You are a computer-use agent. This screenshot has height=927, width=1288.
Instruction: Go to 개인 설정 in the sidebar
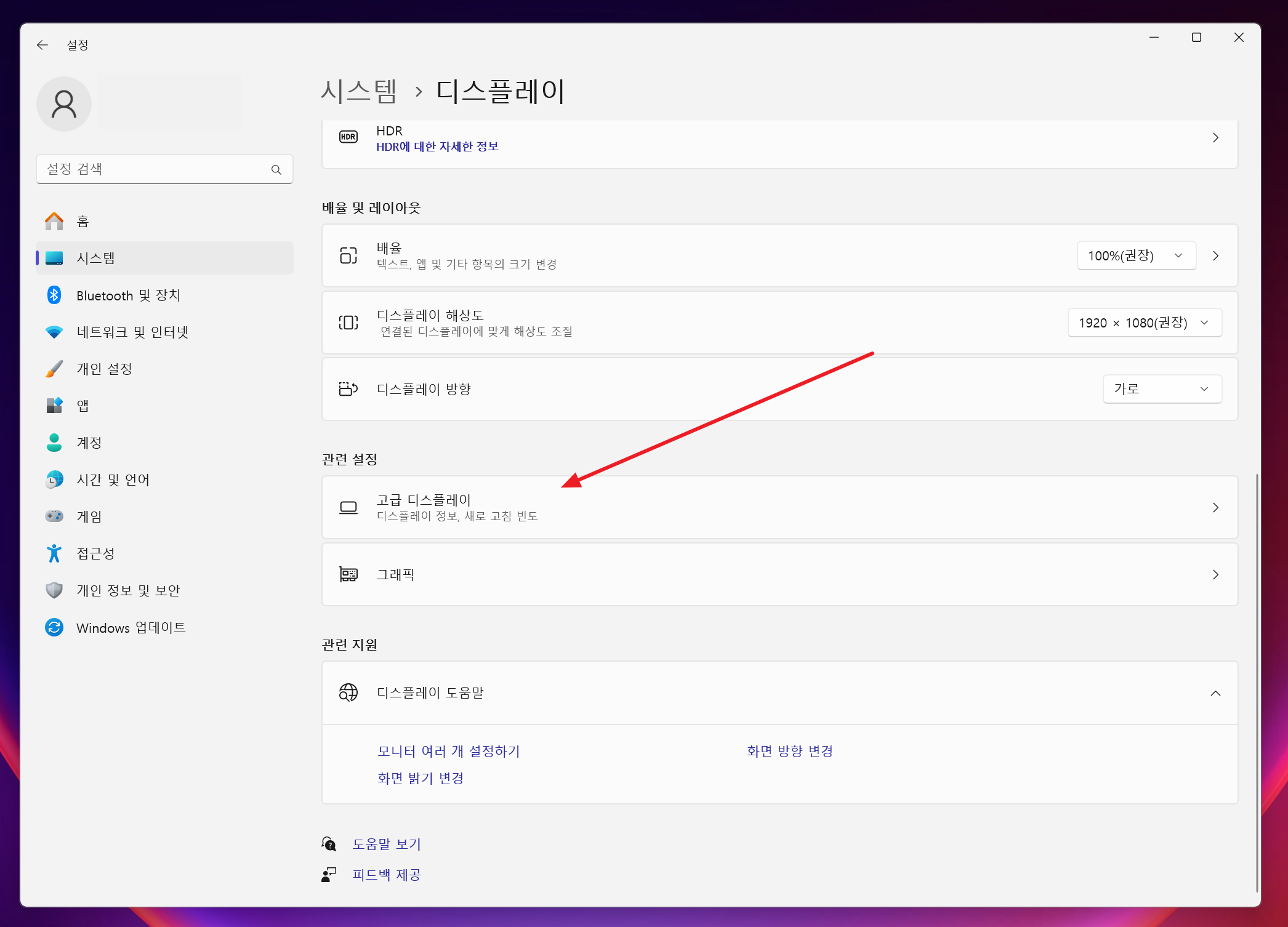coord(104,369)
